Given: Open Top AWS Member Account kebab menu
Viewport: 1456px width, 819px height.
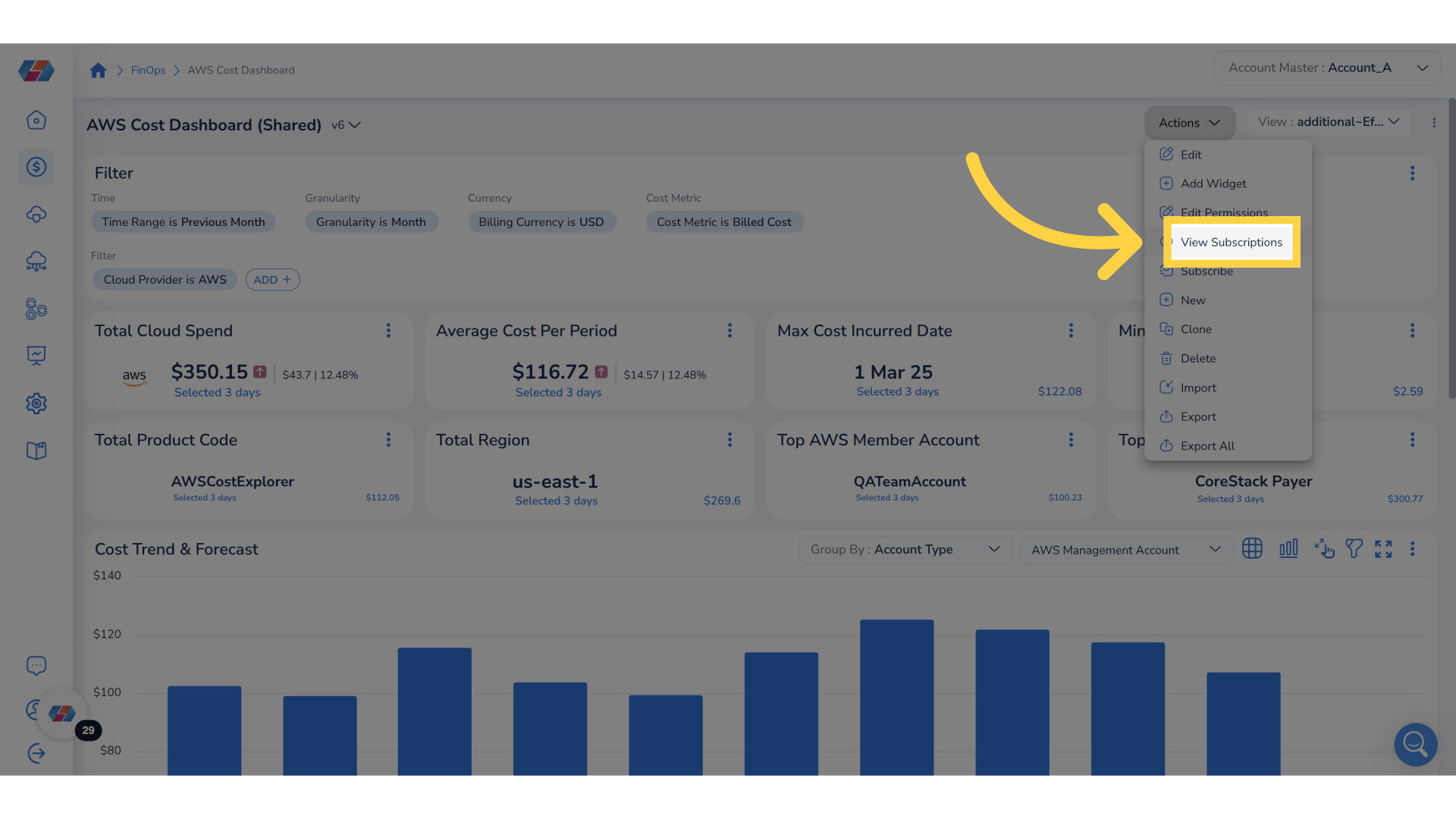Looking at the screenshot, I should click(1071, 440).
